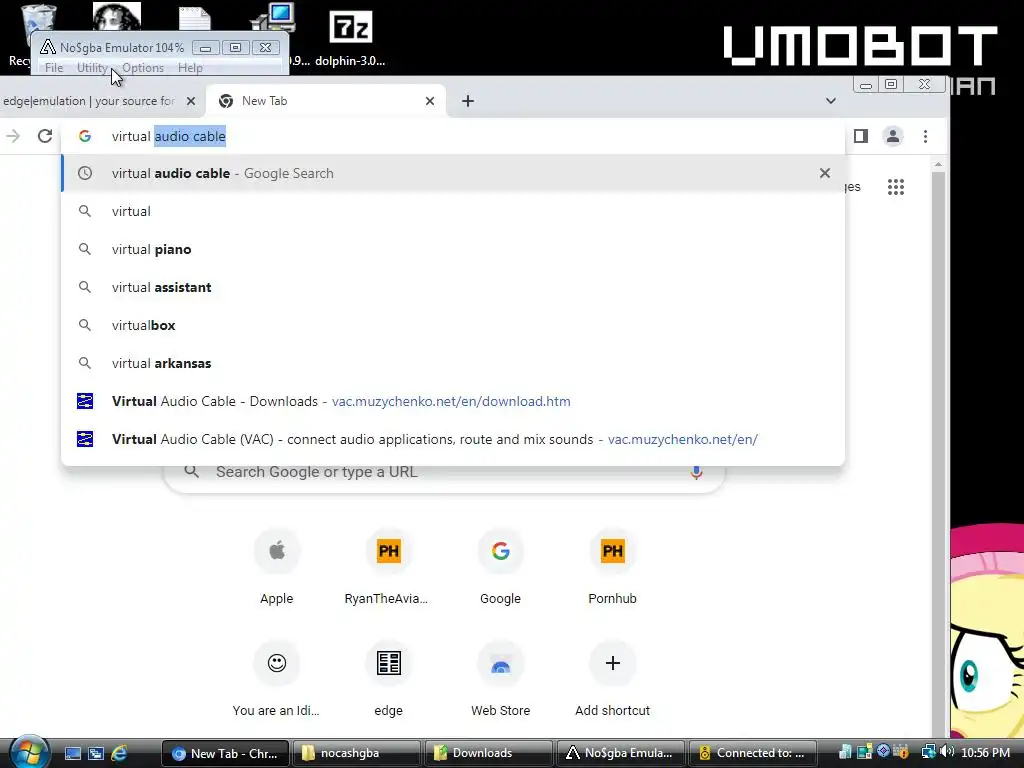
Task: Reload the page with the refresh icon
Action: [x=44, y=136]
